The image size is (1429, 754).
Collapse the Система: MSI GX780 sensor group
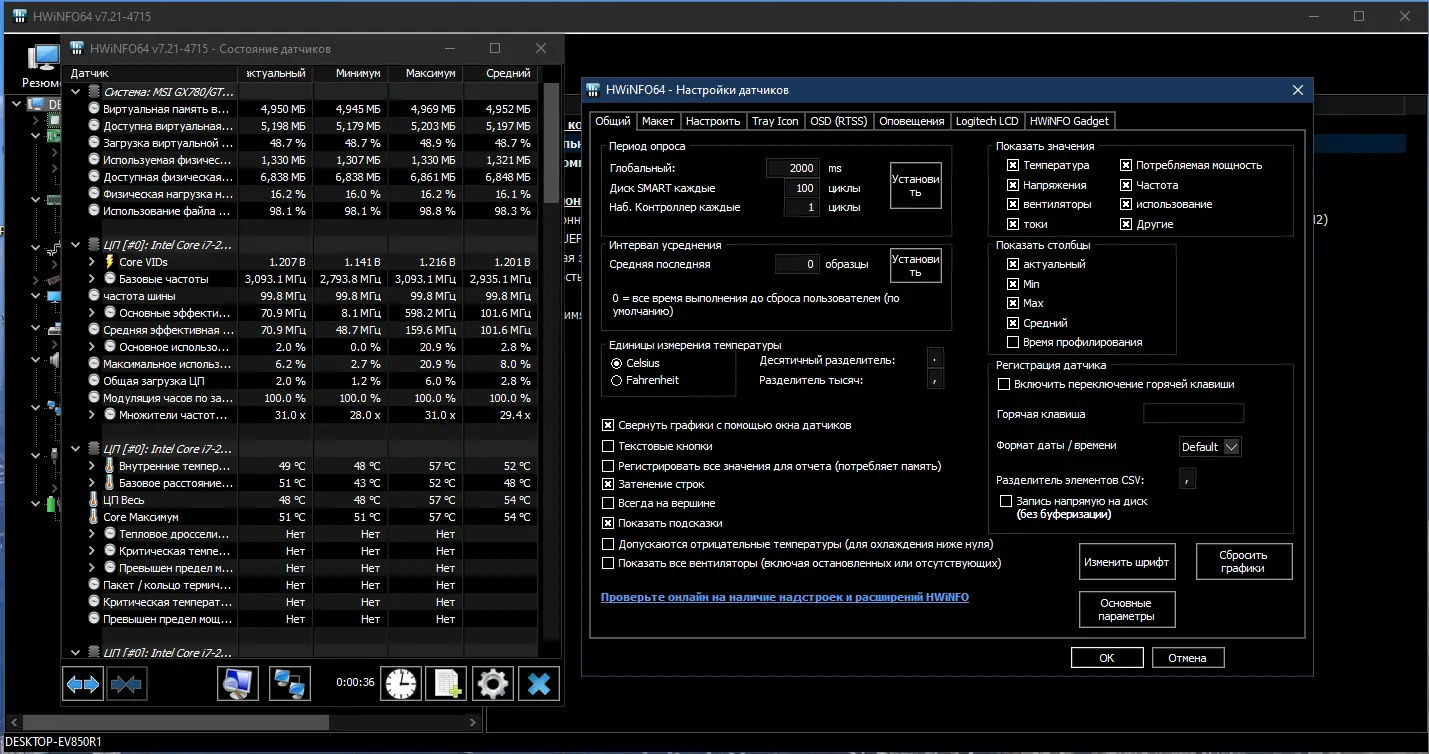[x=76, y=92]
